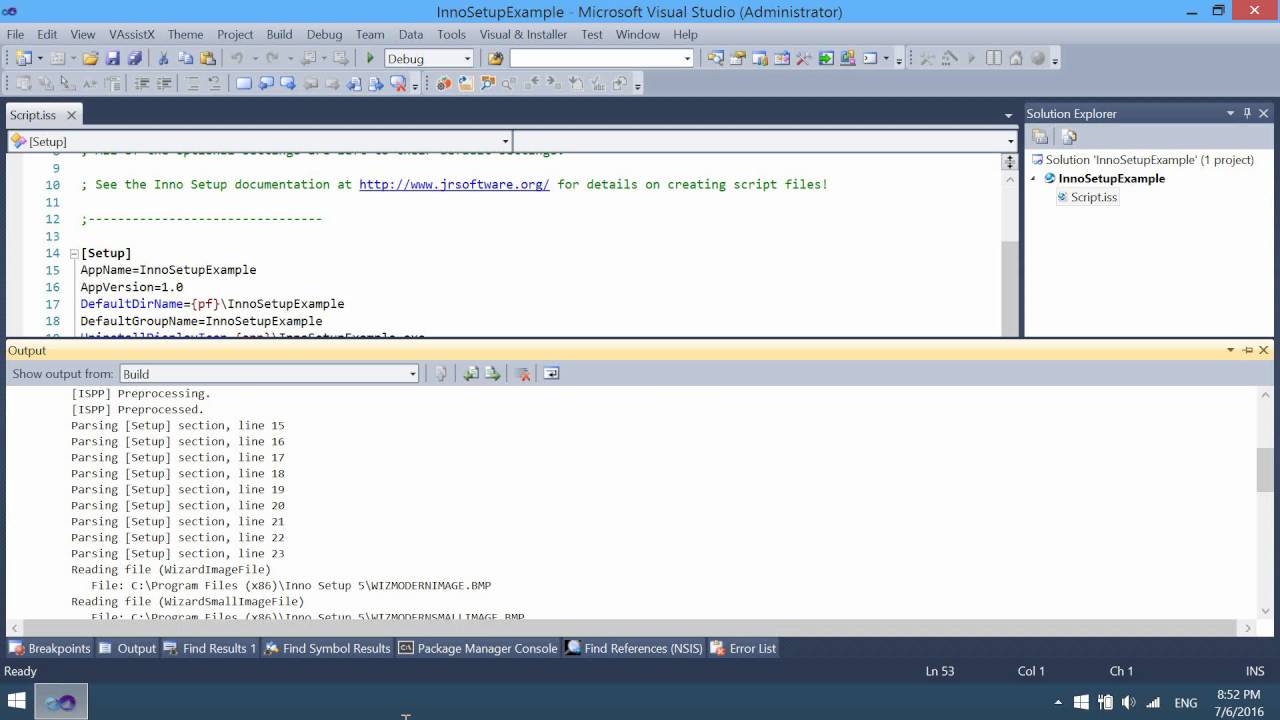The width and height of the screenshot is (1280, 720).
Task: Click ENG language indicator in tray
Action: click(x=1186, y=703)
